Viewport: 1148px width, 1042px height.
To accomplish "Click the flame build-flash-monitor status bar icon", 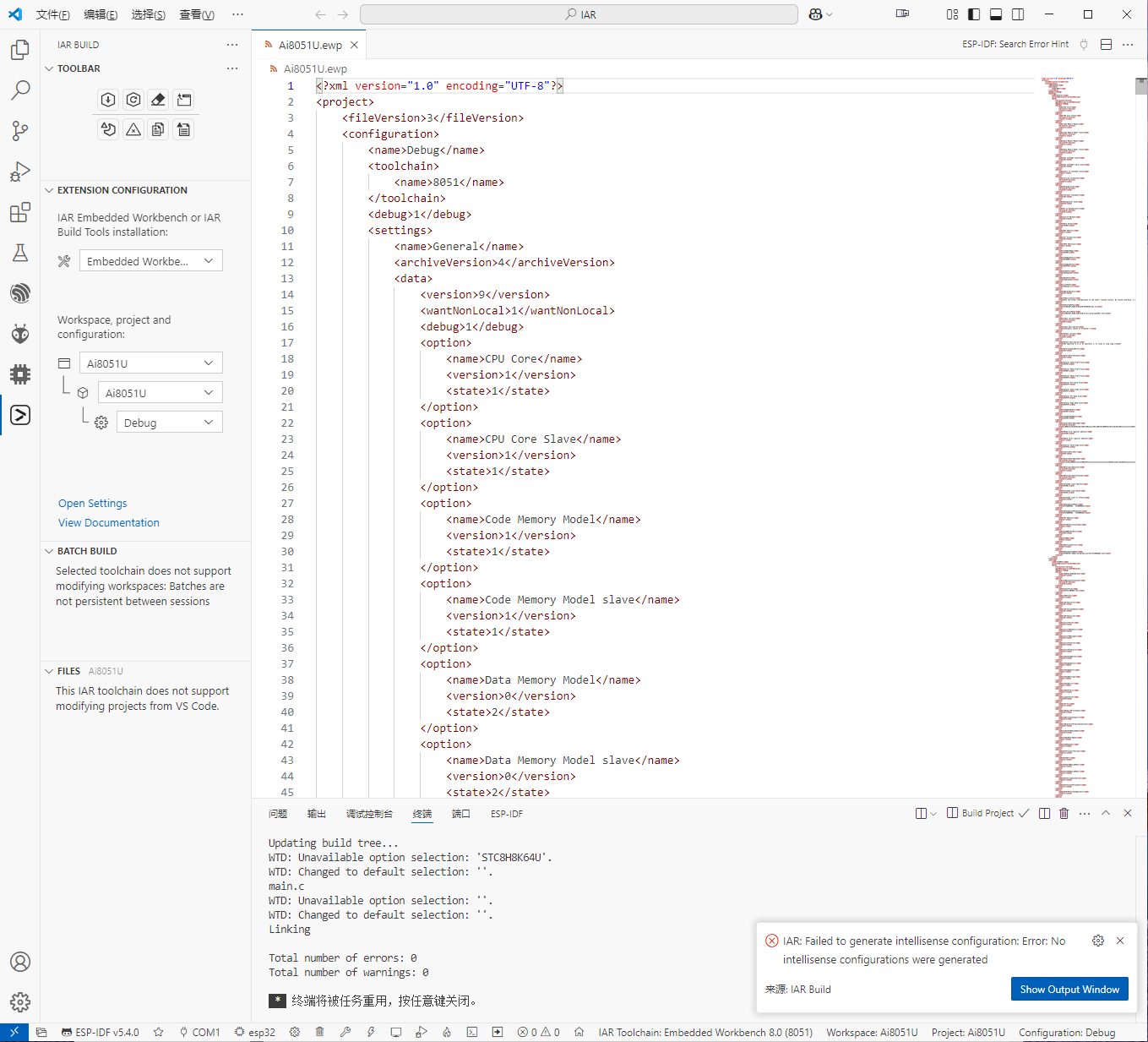I will pos(446,1032).
